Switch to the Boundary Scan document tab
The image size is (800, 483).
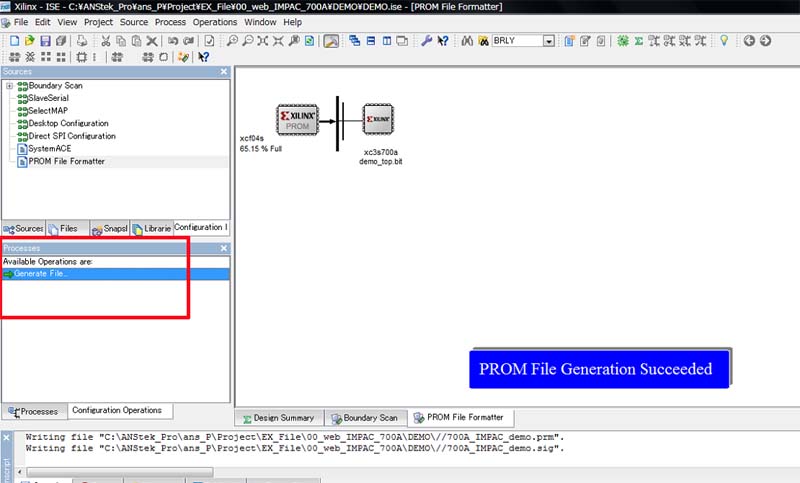coord(365,418)
